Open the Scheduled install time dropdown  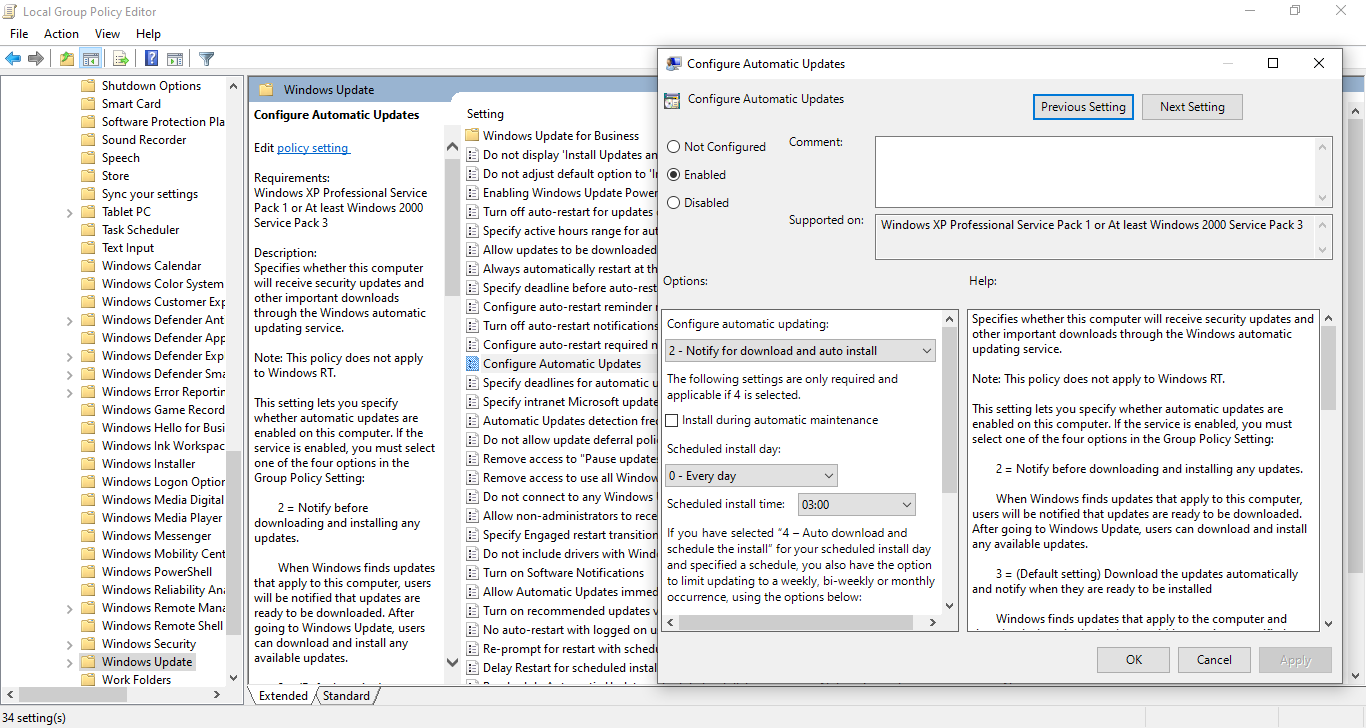click(857, 505)
